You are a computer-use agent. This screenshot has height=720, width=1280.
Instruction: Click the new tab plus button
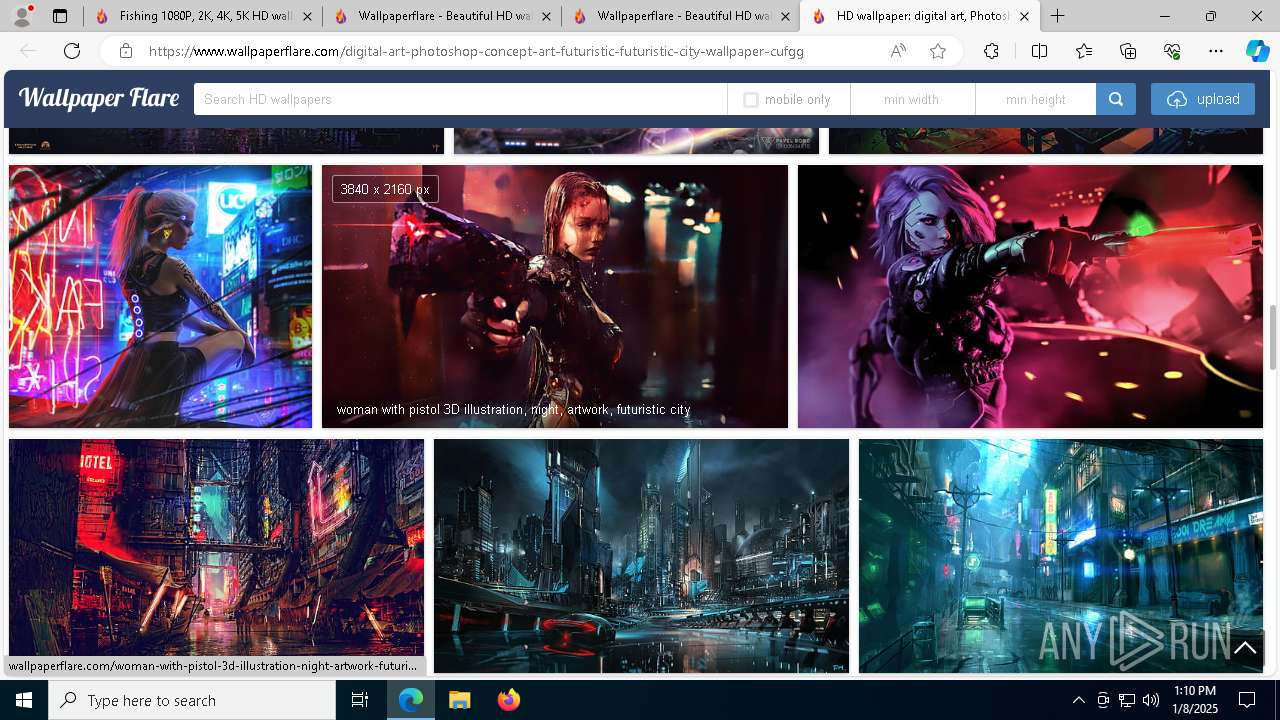click(x=1057, y=16)
